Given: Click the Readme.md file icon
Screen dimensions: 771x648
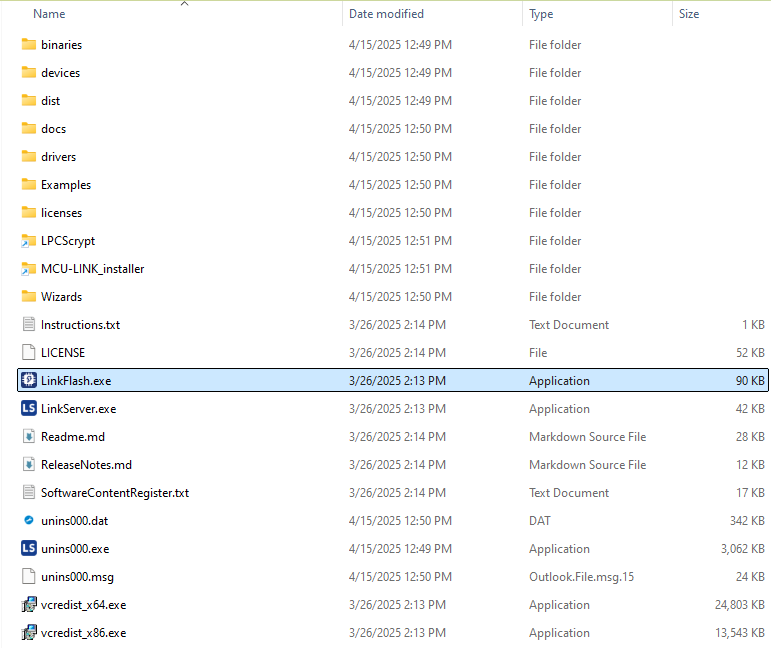Looking at the screenshot, I should pyautogui.click(x=28, y=437).
